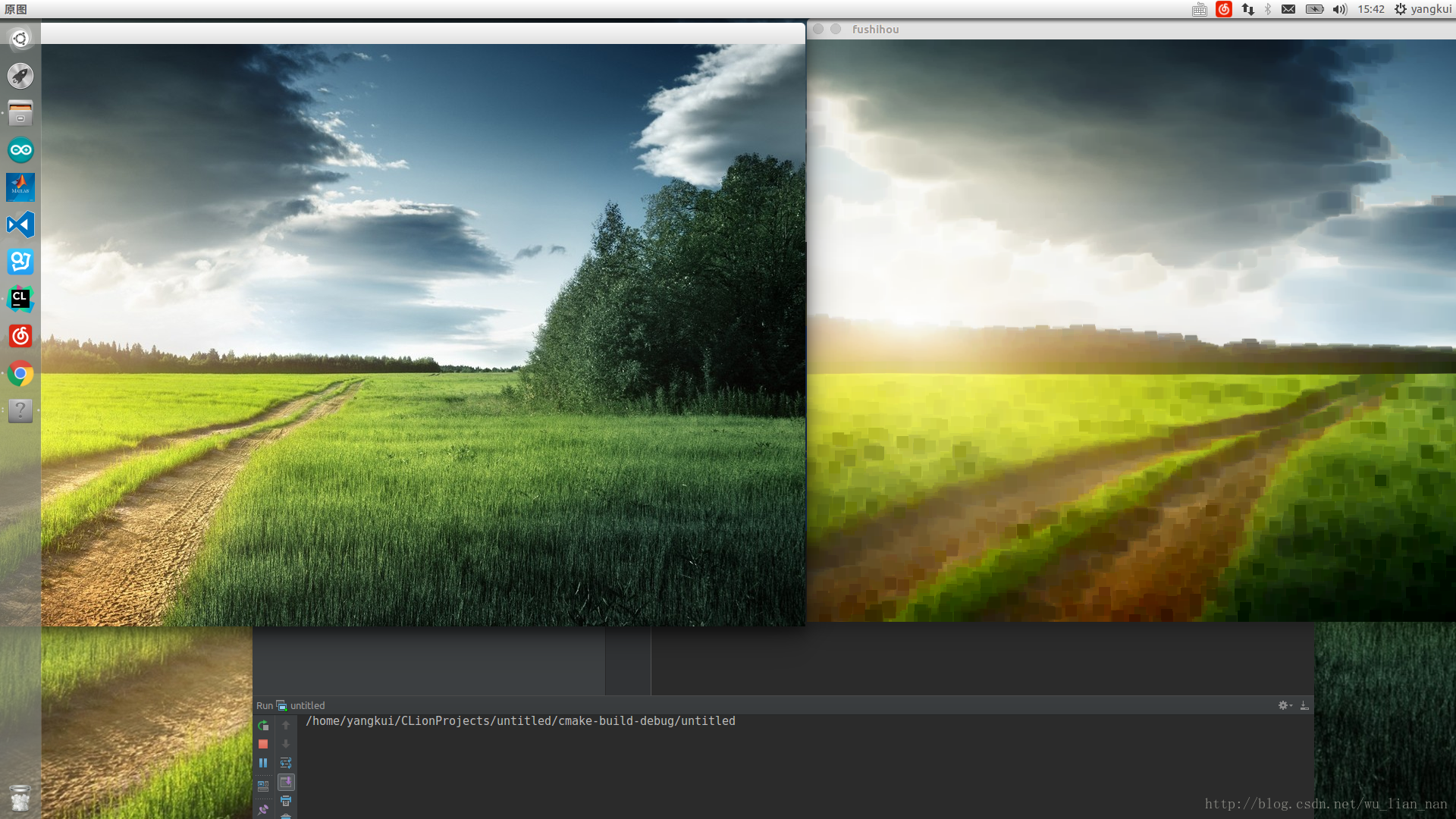
Task: Stop the running untitled process
Action: (x=263, y=744)
